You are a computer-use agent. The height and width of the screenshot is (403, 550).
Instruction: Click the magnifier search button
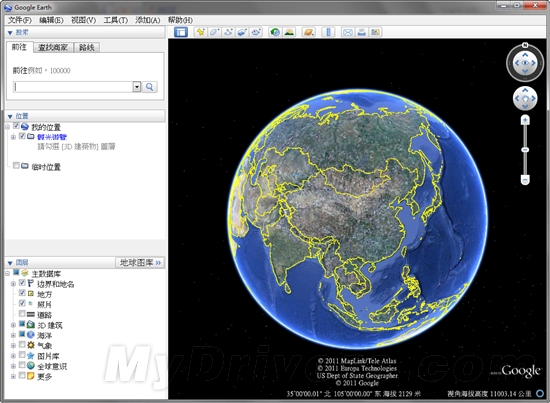150,87
